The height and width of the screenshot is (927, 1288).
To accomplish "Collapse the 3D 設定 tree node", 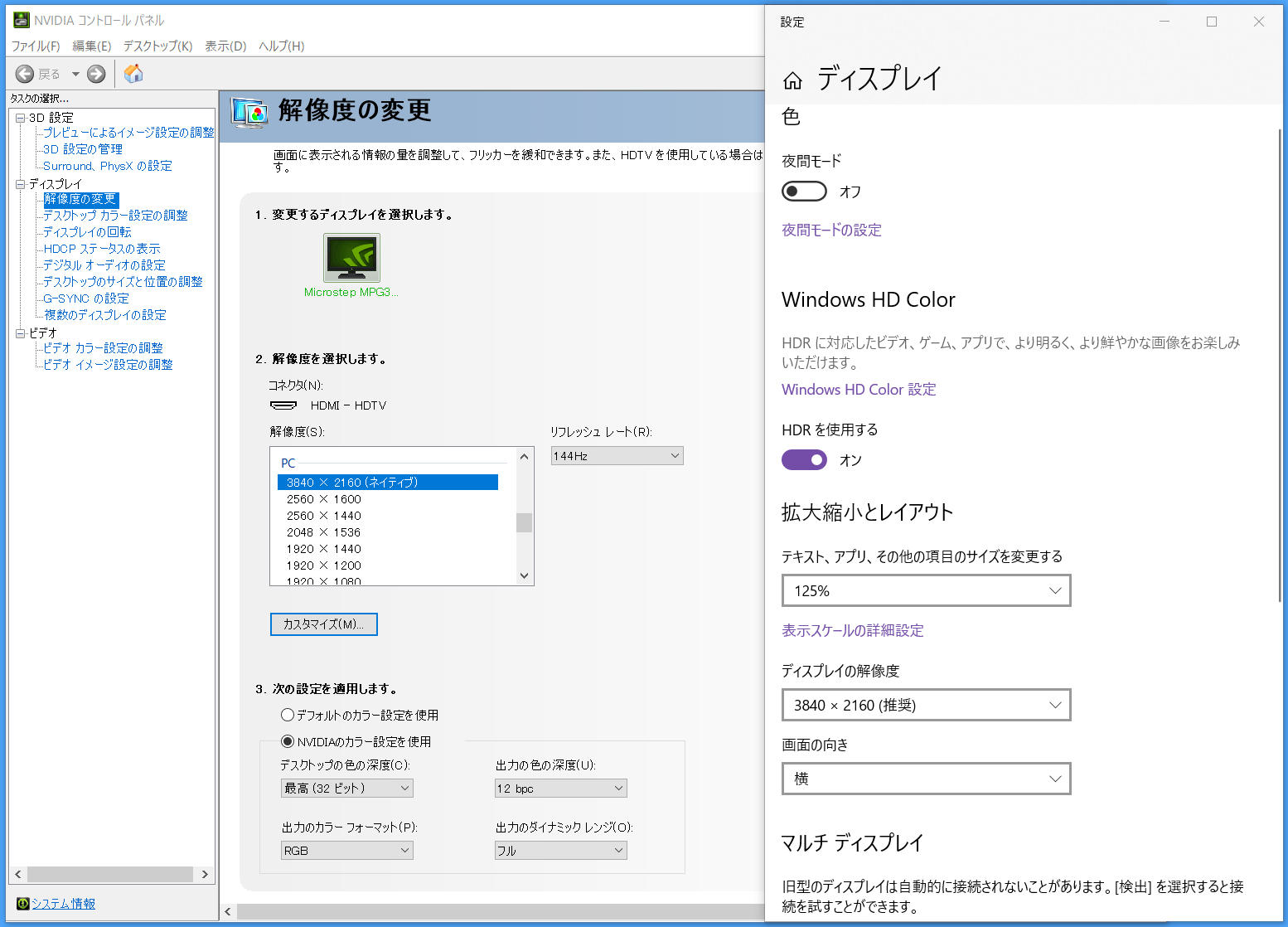I will [x=21, y=118].
